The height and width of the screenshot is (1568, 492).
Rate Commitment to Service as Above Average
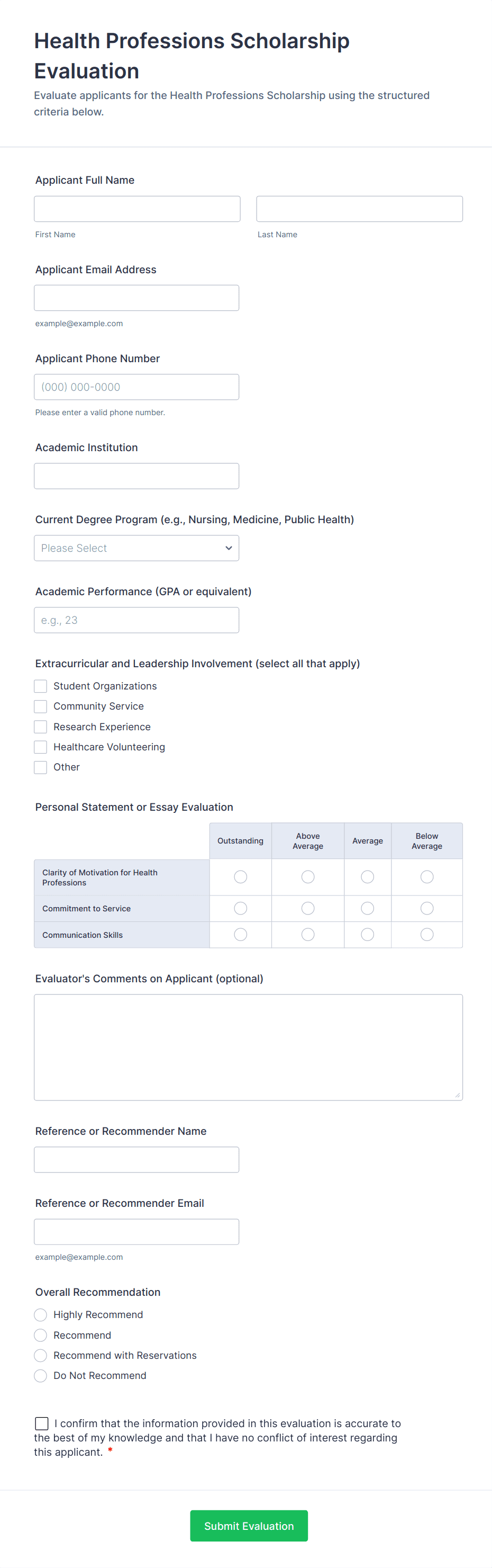308,908
